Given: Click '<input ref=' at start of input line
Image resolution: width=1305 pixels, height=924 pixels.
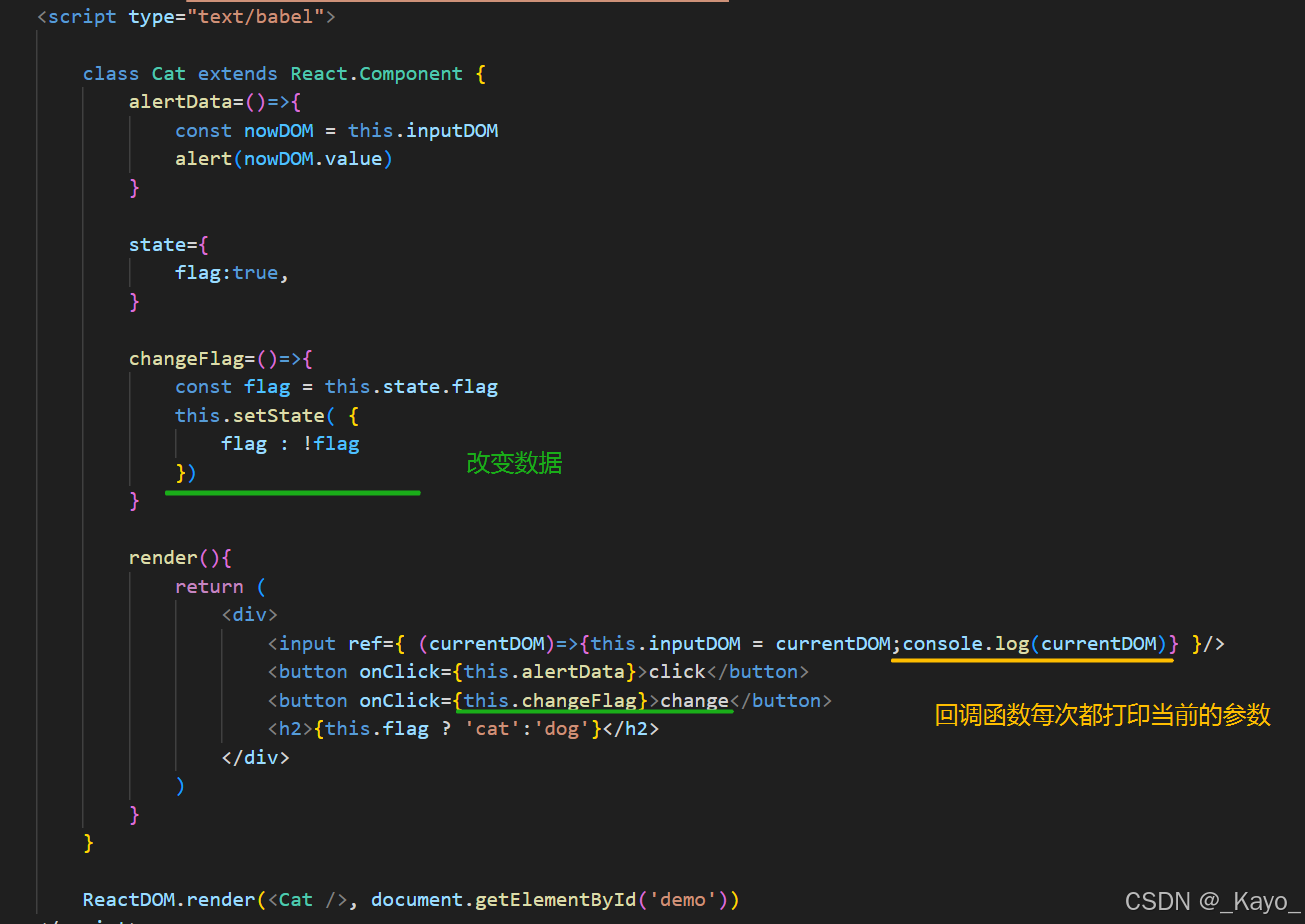Looking at the screenshot, I should click(x=331, y=644).
